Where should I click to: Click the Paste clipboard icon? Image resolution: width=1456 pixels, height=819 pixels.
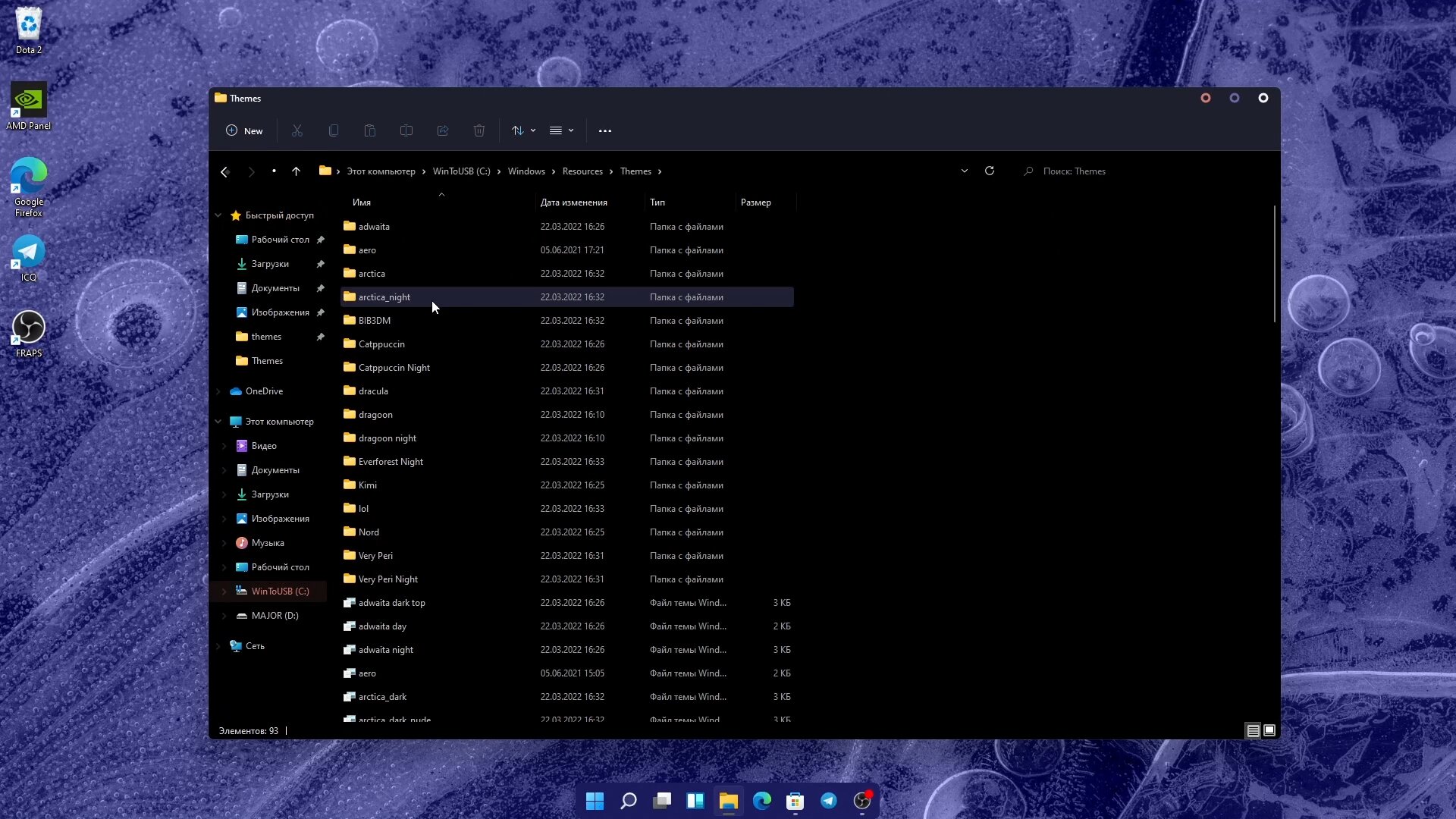[x=369, y=130]
